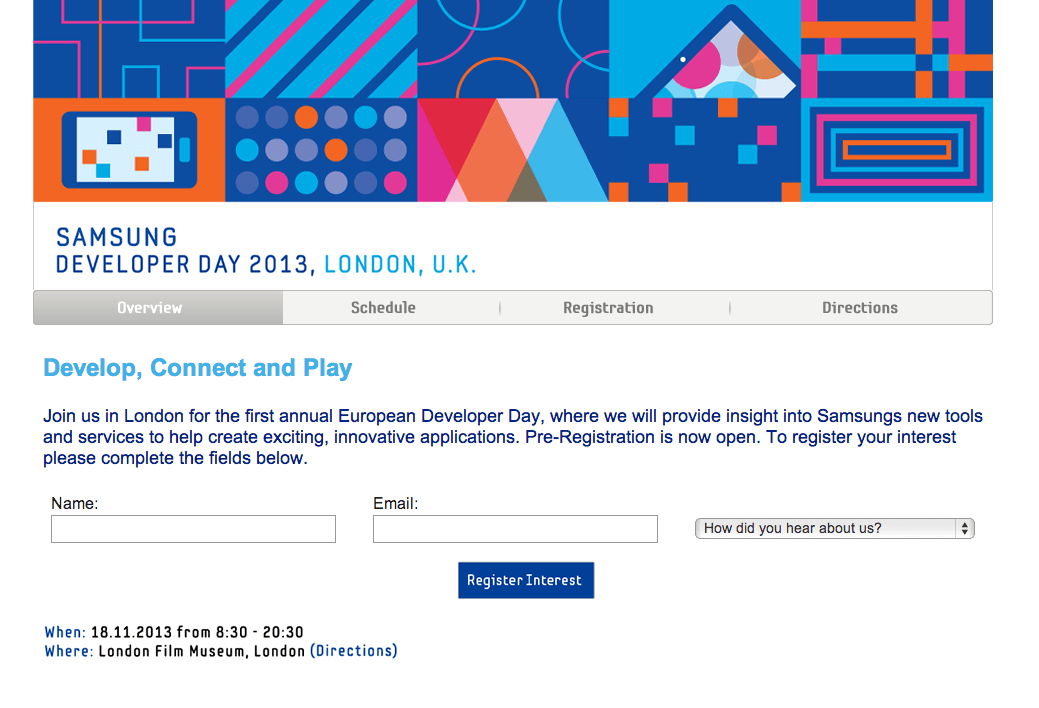Click the dropdown stepper arrows

click(x=965, y=528)
